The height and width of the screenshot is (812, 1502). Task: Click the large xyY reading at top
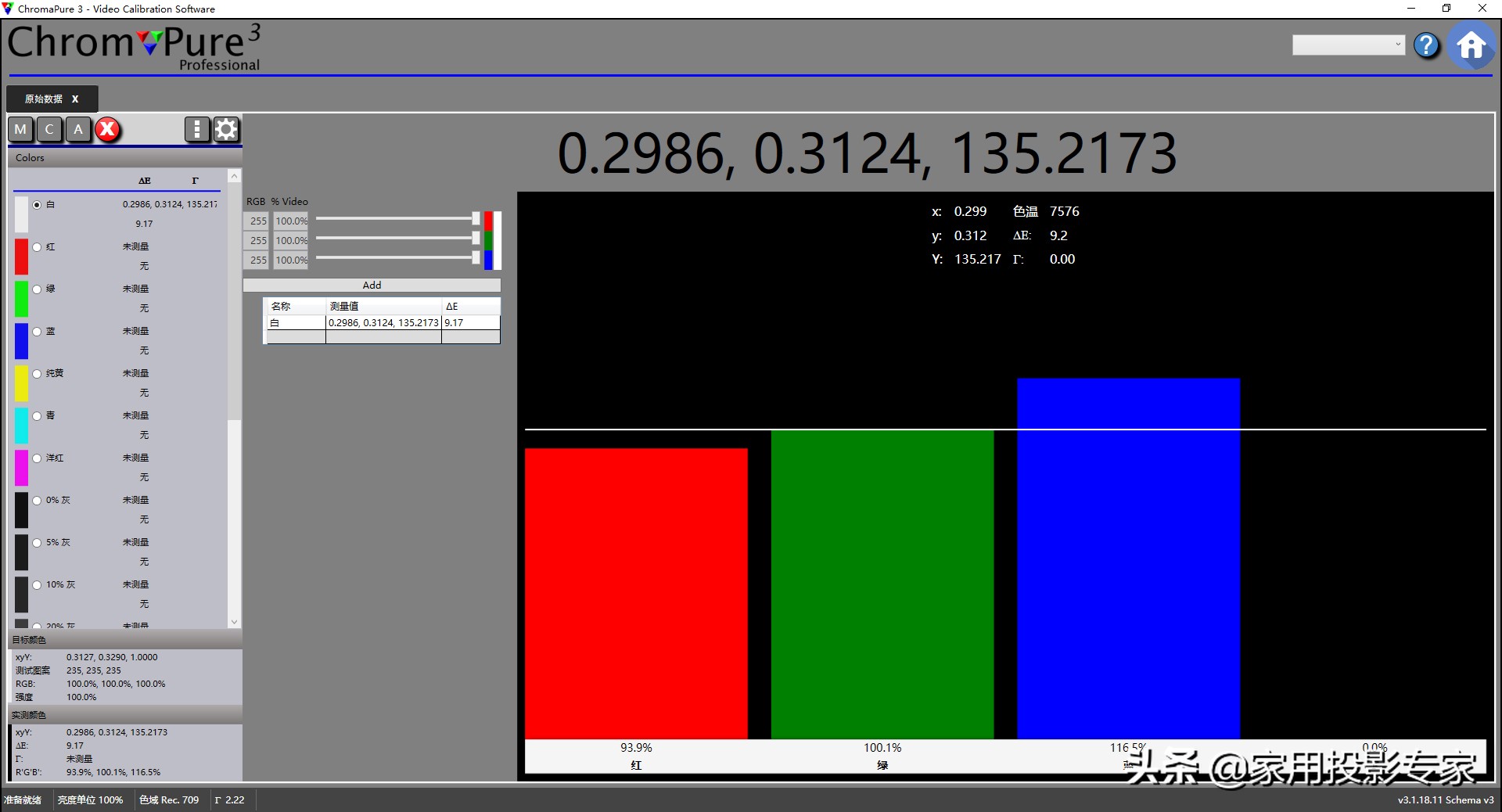pos(867,153)
